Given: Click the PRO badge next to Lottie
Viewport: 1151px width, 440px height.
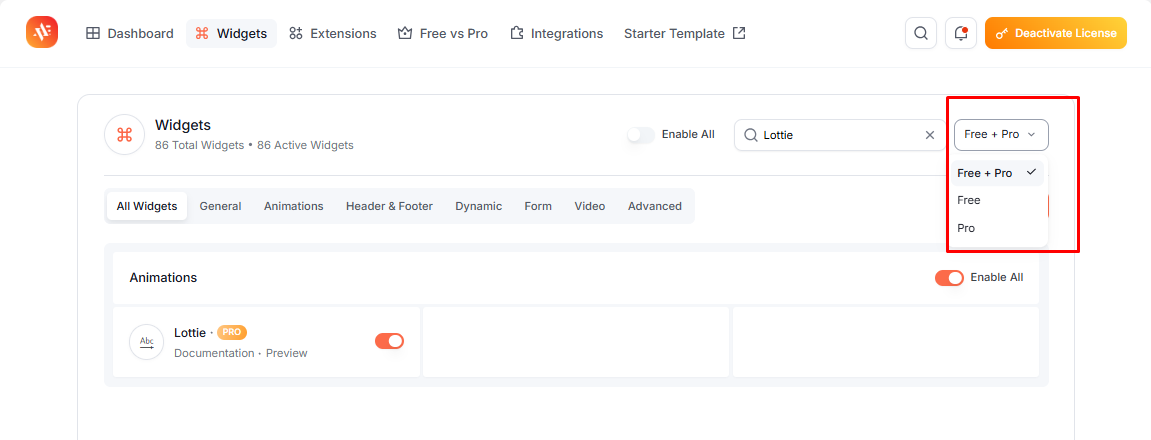Looking at the screenshot, I should click(x=232, y=333).
